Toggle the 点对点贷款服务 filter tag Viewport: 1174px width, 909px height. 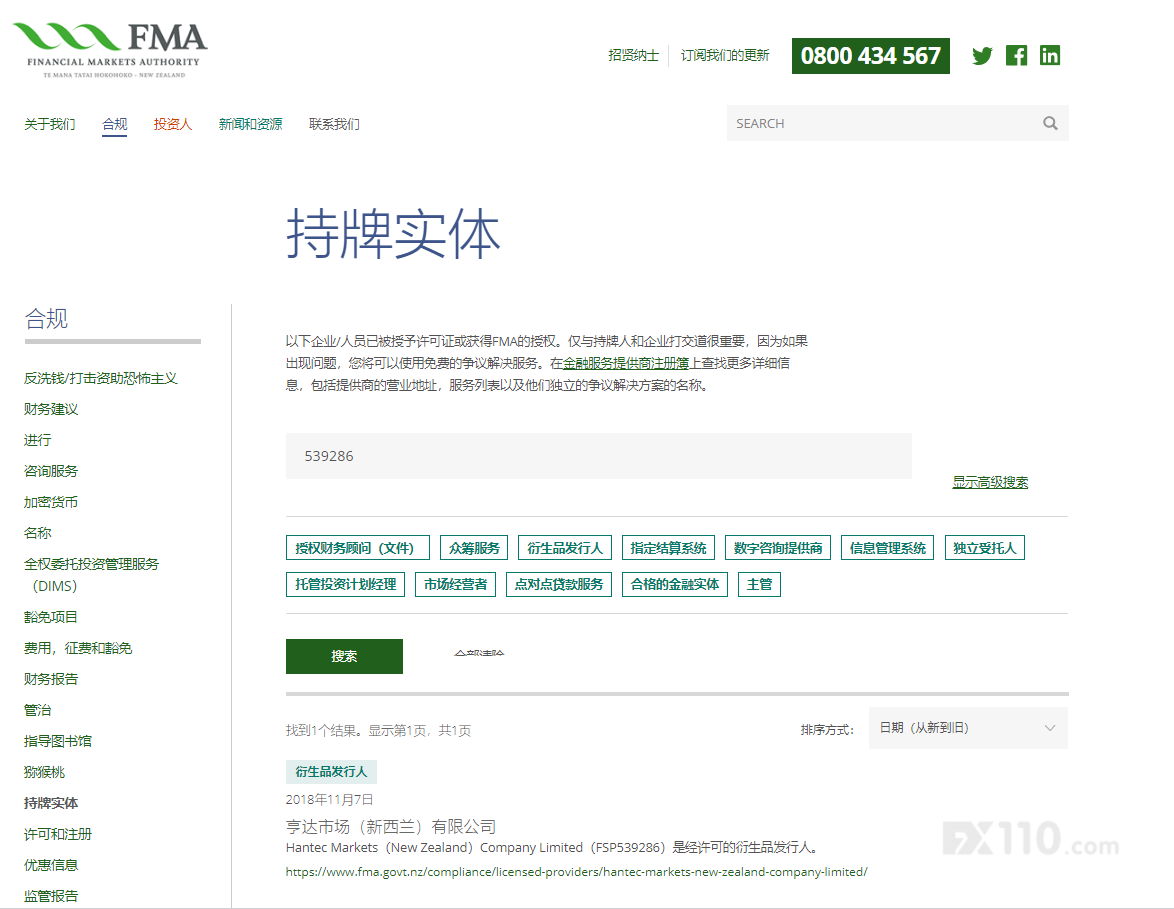click(x=559, y=584)
